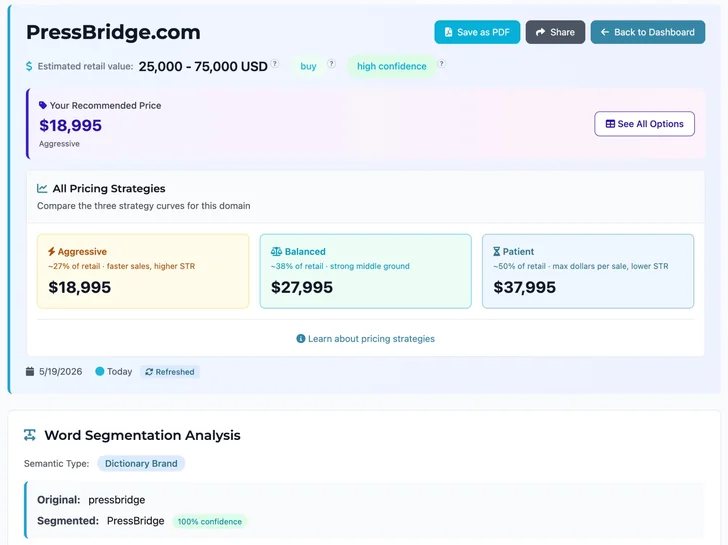
Task: Select the Balanced pricing strategy card
Action: (x=365, y=271)
